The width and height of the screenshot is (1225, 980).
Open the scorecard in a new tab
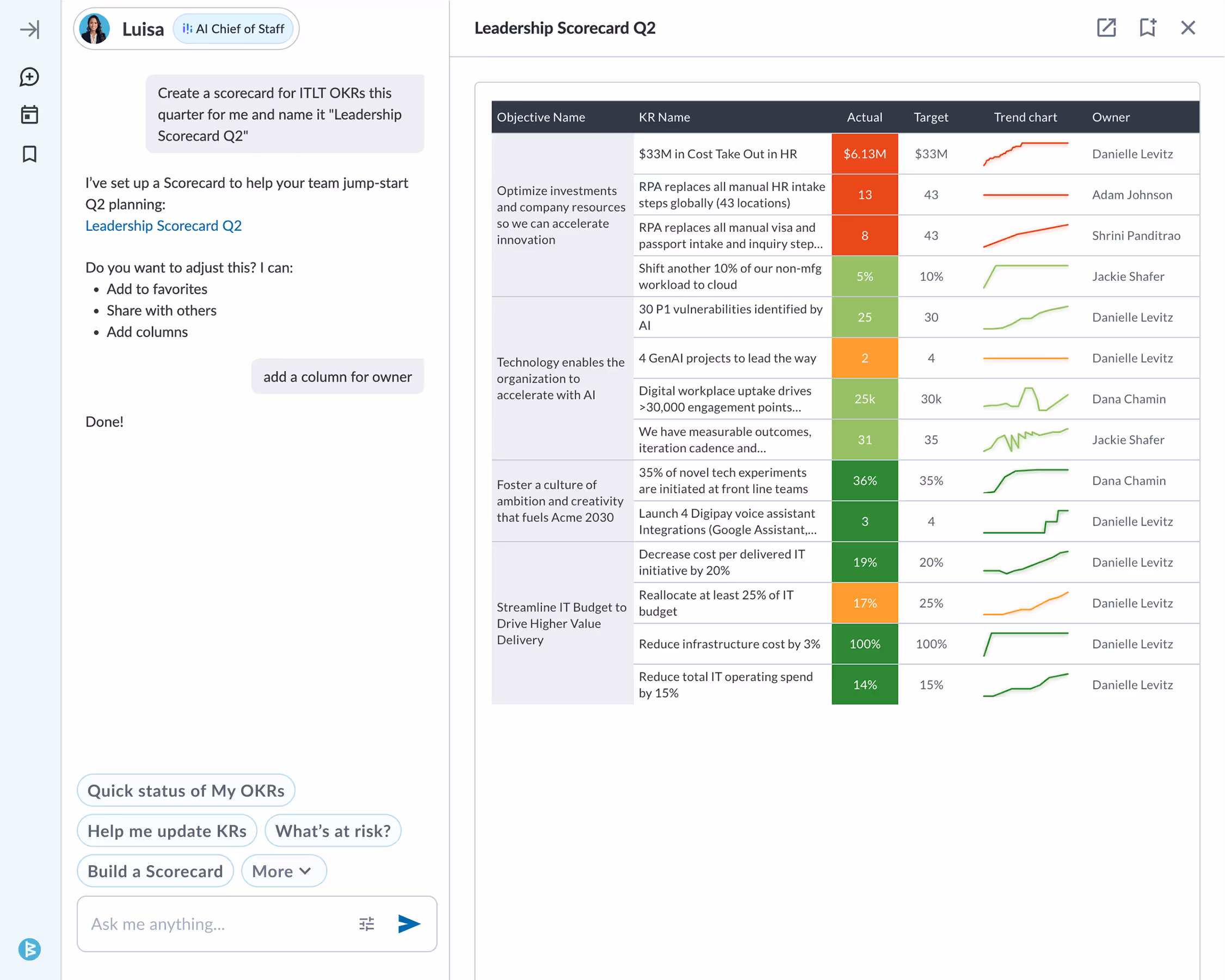point(1106,27)
